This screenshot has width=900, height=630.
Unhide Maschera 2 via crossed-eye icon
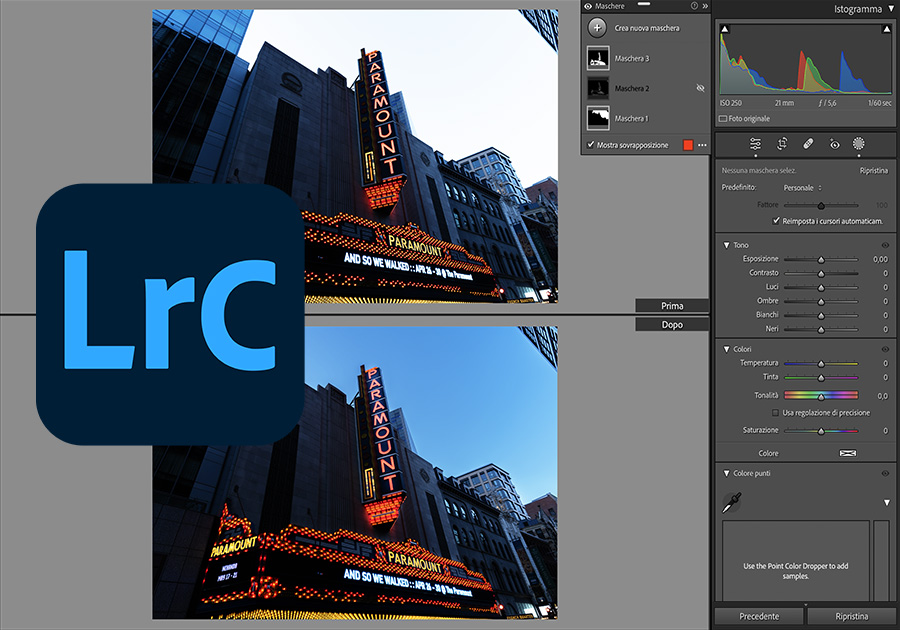700,88
